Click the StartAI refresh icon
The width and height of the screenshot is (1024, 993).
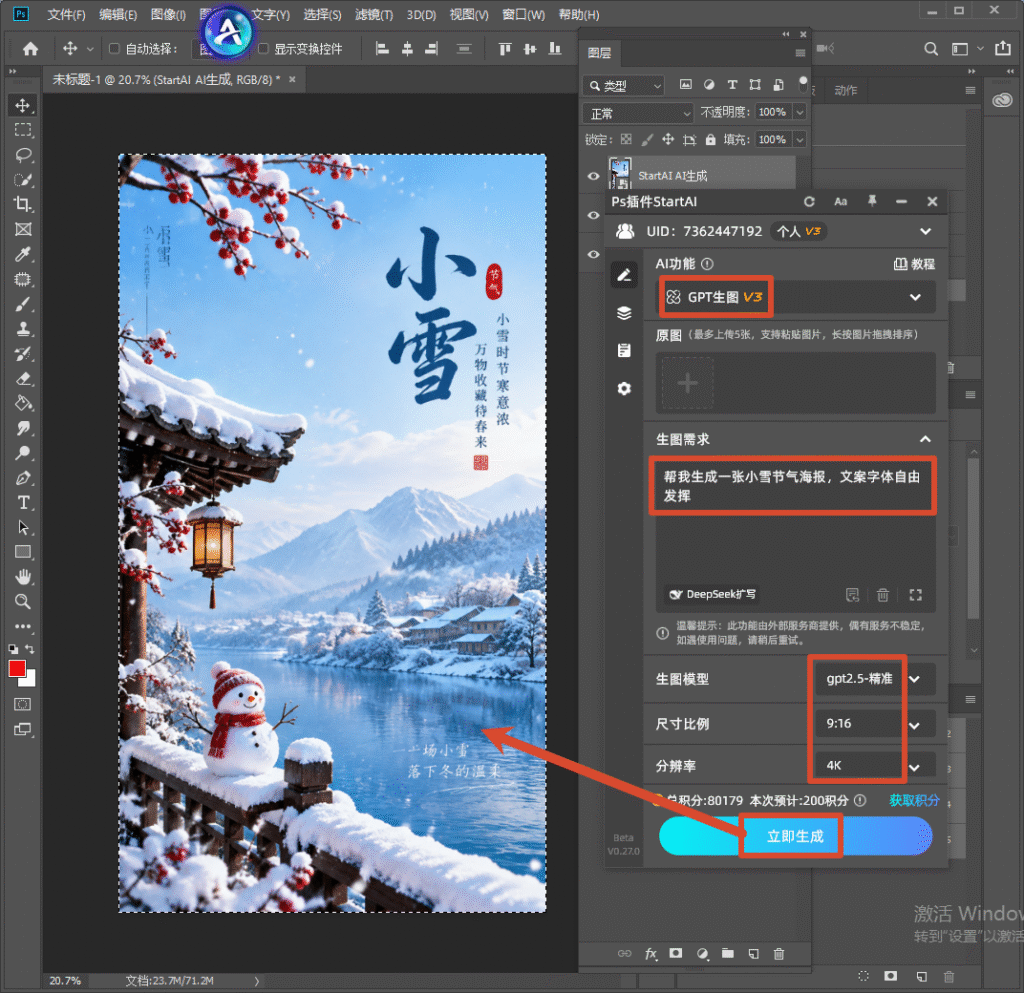(809, 202)
